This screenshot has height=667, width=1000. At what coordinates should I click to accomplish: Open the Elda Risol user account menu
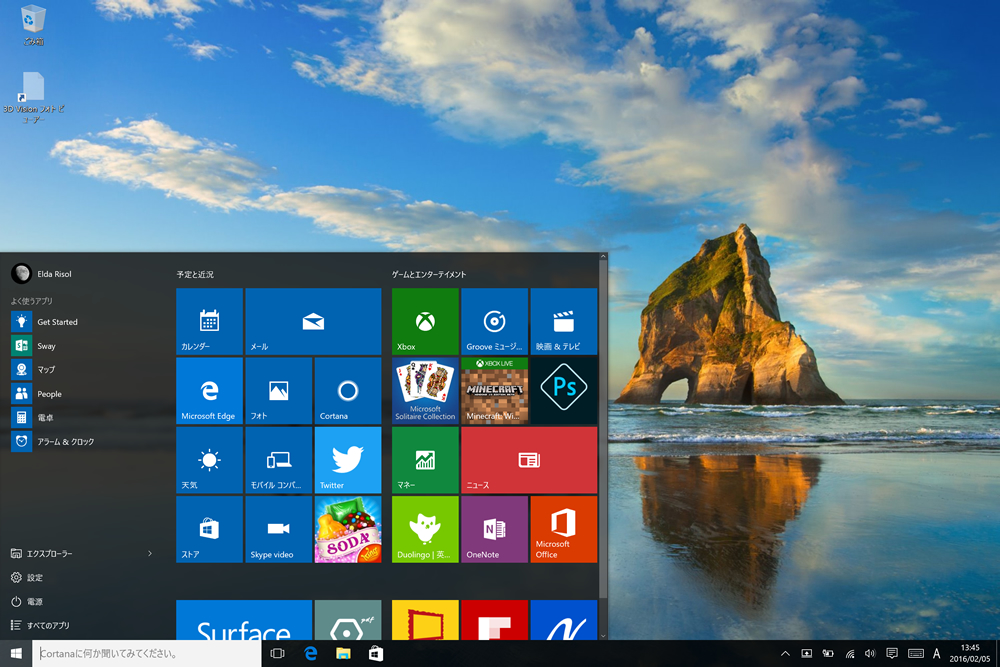point(41,274)
